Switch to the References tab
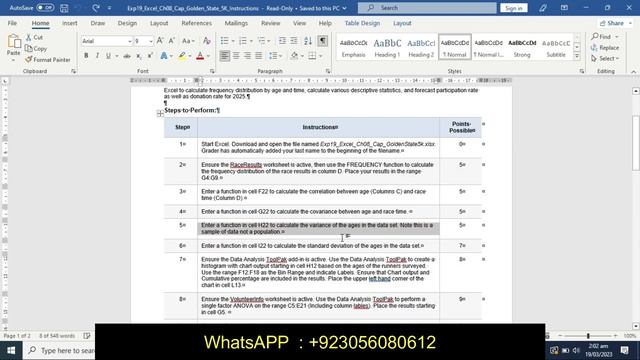 pyautogui.click(x=196, y=23)
